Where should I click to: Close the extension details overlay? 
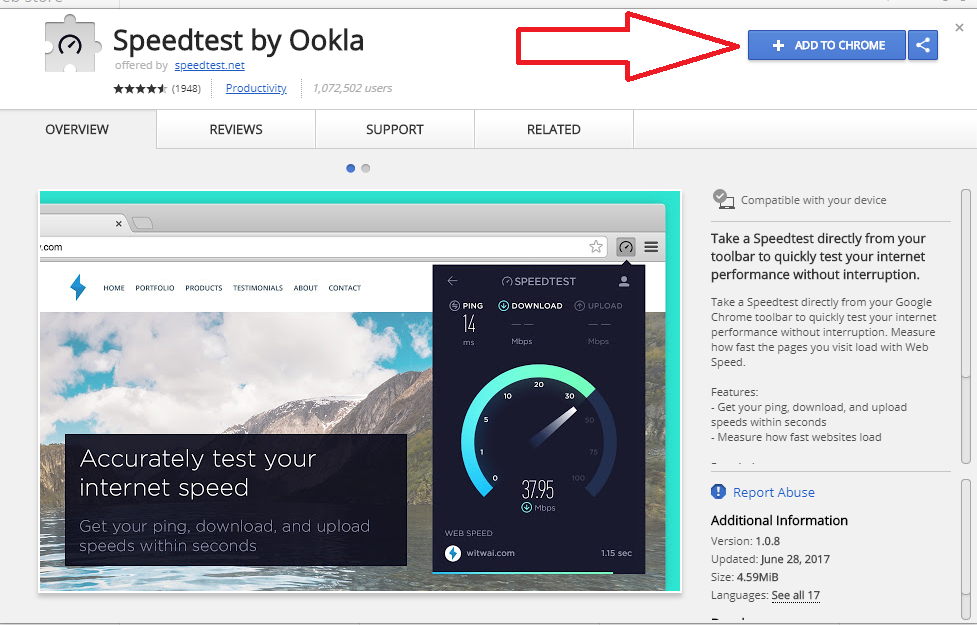(x=960, y=27)
